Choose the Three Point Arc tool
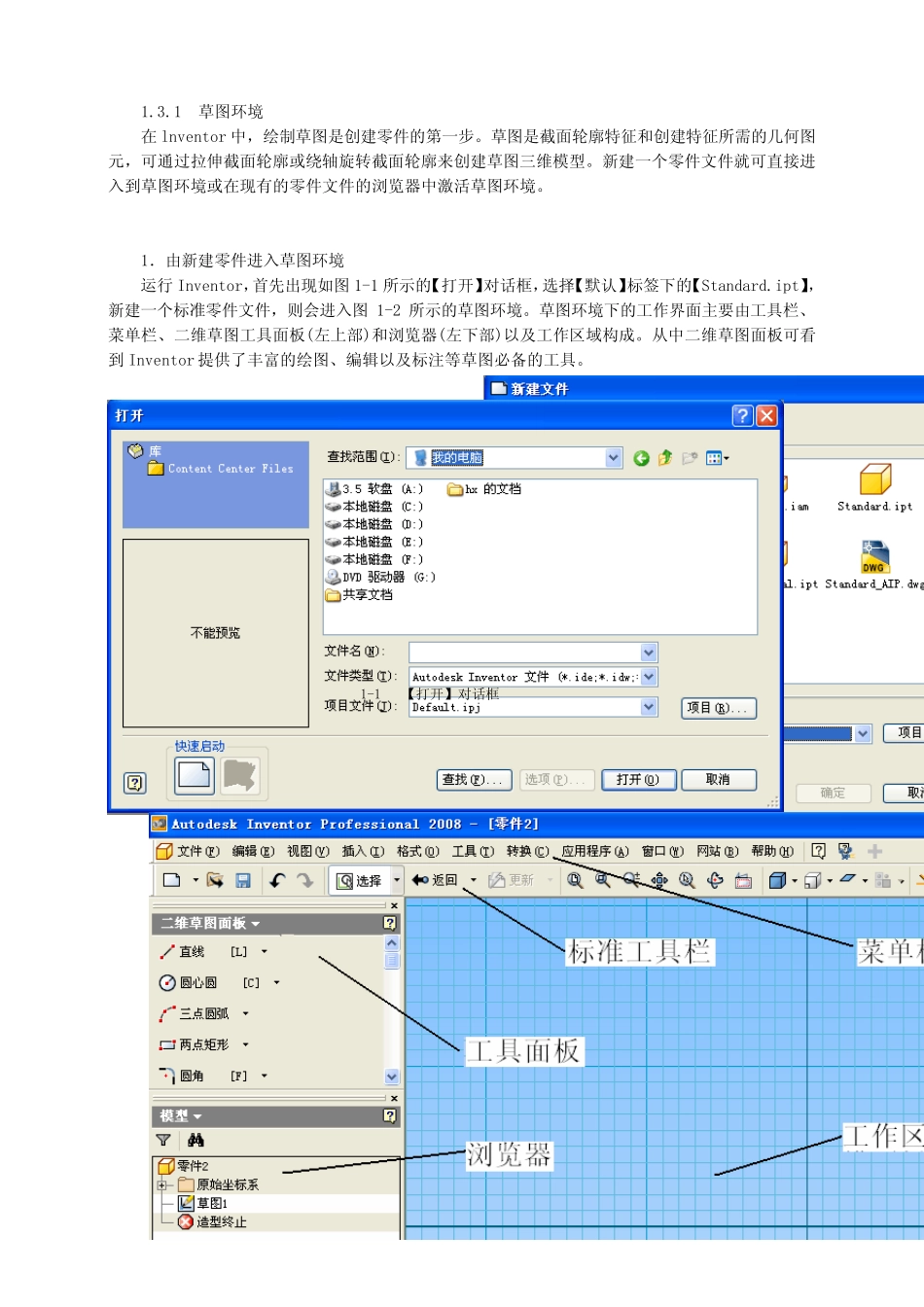The width and height of the screenshot is (924, 1307). (x=195, y=1014)
